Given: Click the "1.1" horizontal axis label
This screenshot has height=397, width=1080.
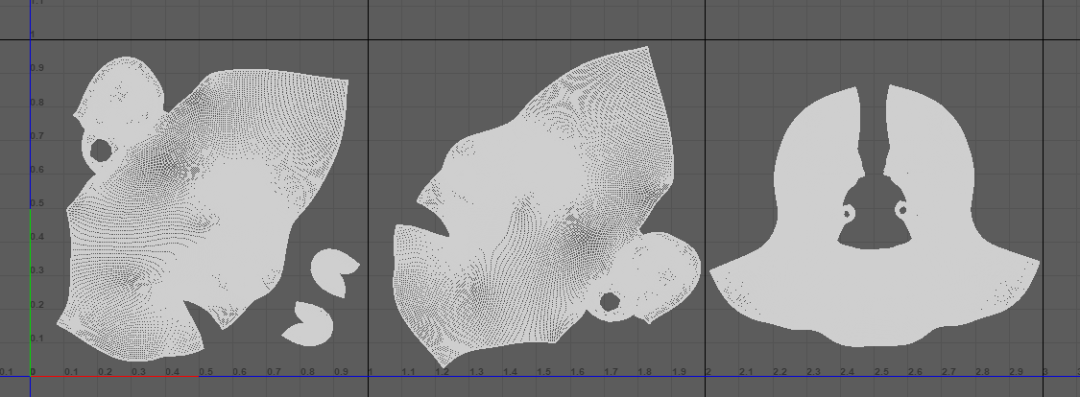Looking at the screenshot, I should pyautogui.click(x=408, y=372).
